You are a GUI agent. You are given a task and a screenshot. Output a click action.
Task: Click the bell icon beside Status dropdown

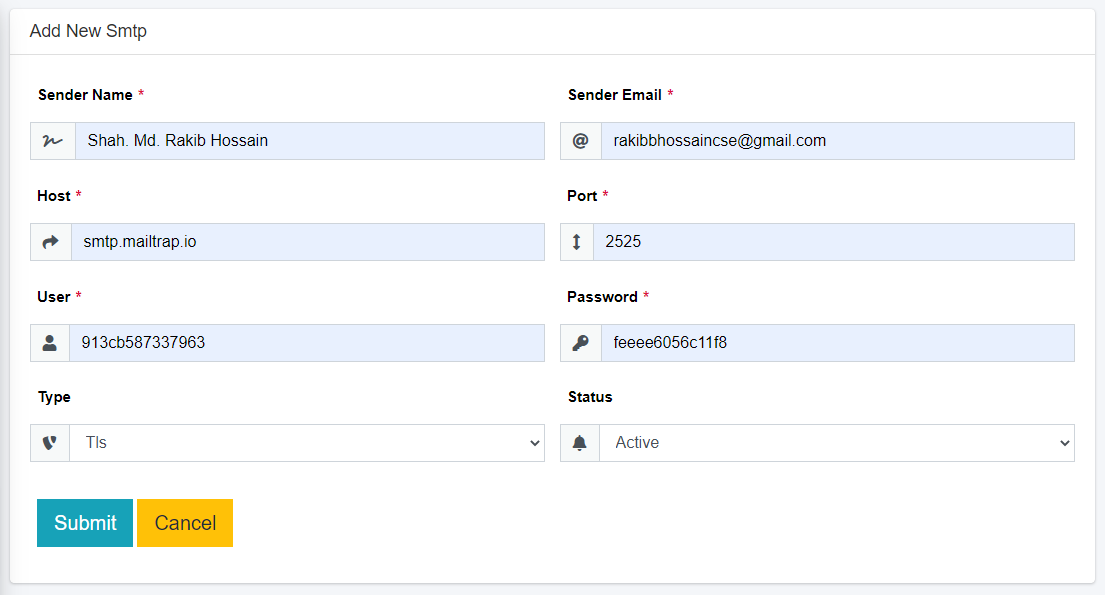point(580,443)
